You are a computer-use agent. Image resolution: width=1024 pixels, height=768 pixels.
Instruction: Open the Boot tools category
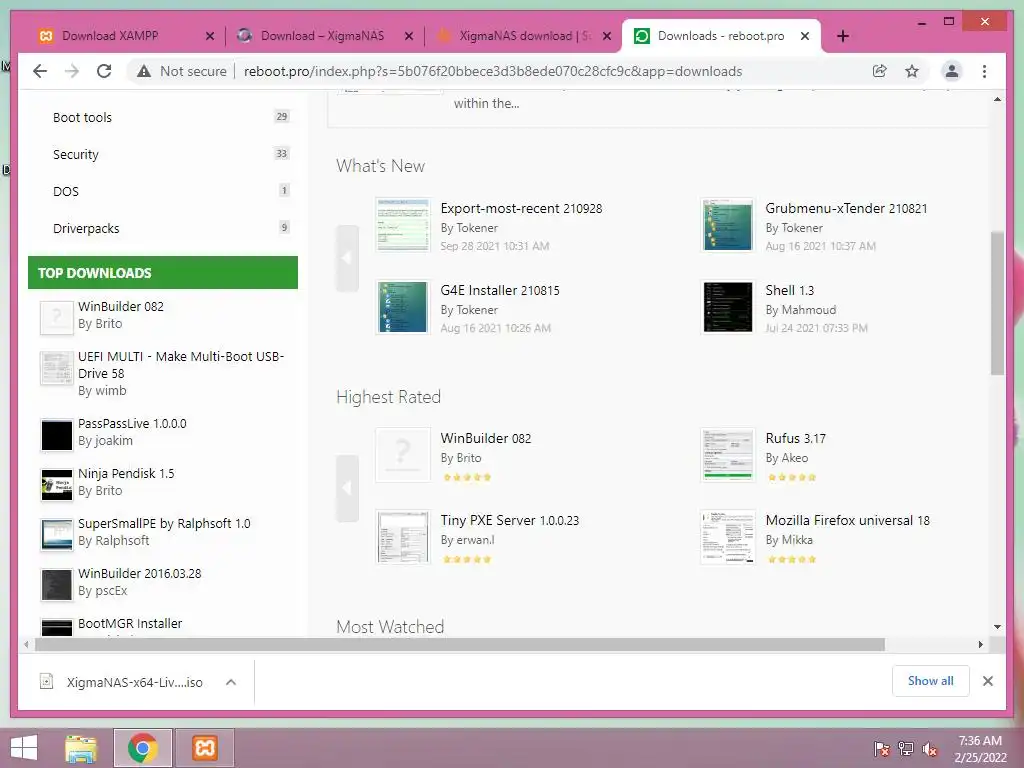[x=82, y=118]
